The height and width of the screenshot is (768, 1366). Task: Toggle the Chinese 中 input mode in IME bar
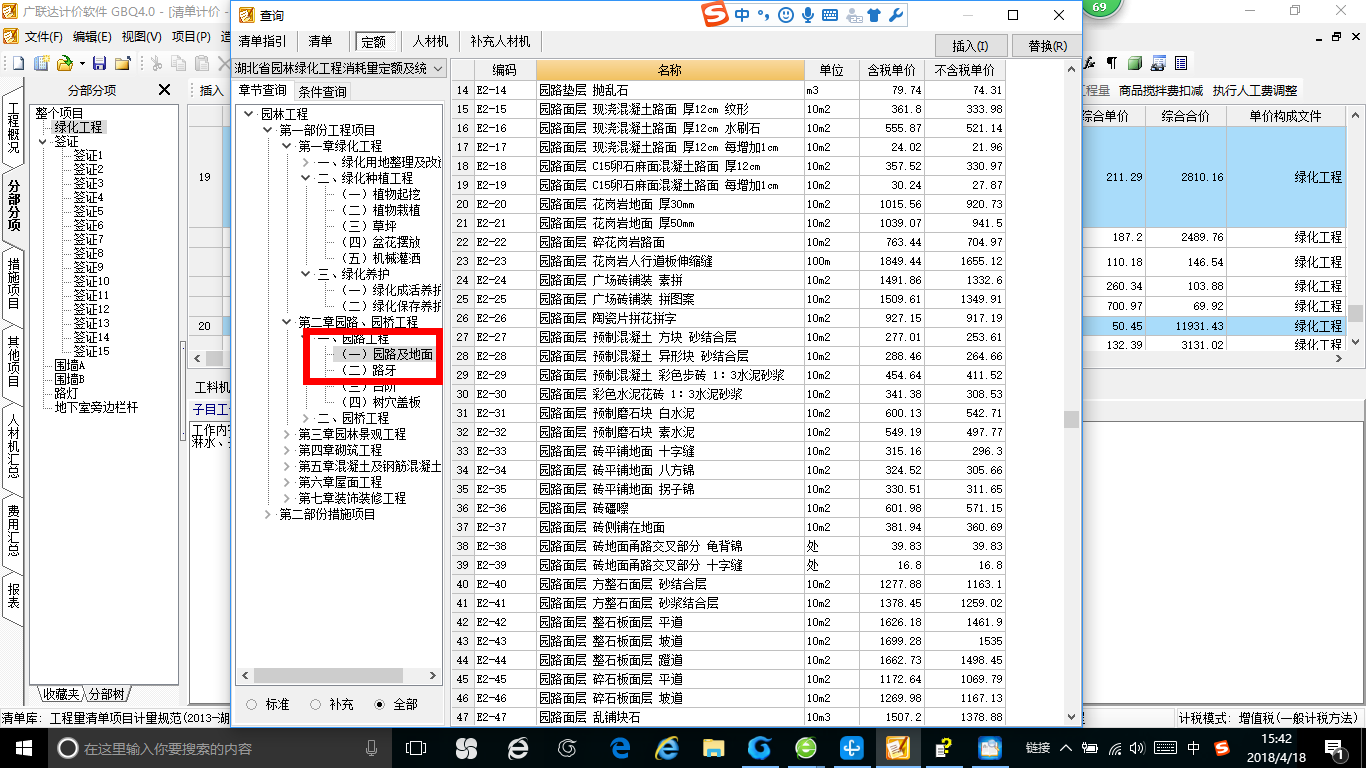[742, 15]
